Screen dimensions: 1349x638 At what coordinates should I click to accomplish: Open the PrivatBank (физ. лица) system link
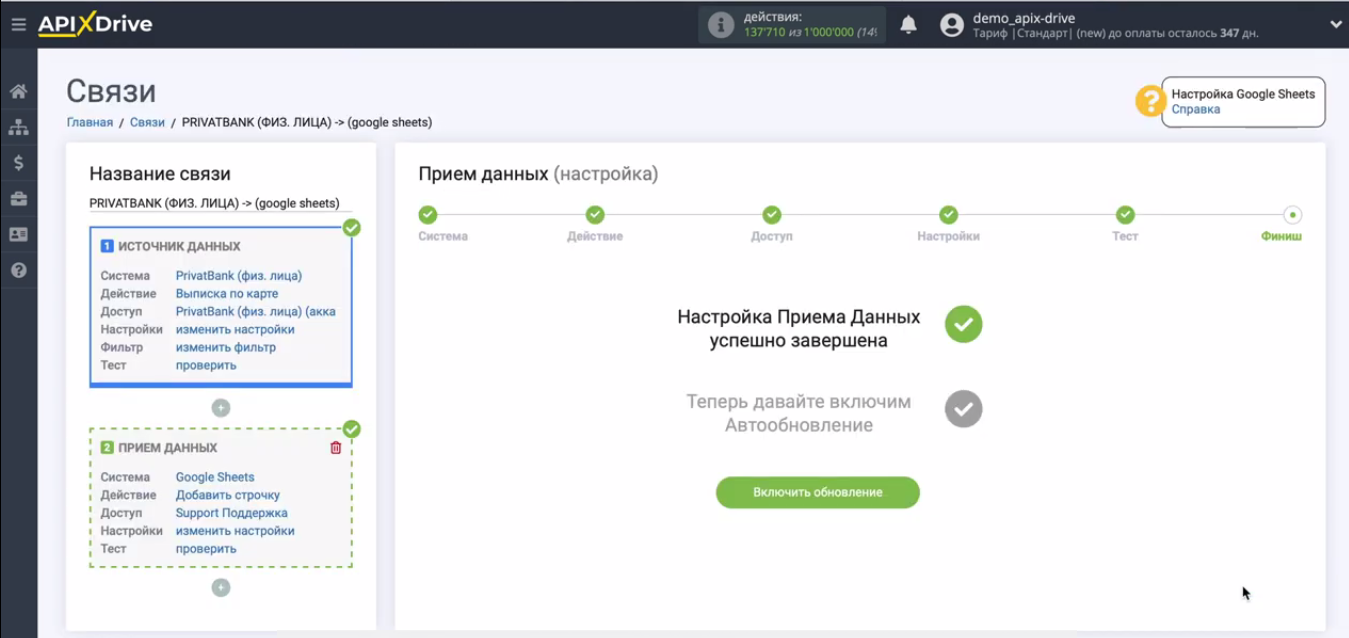[x=238, y=276]
